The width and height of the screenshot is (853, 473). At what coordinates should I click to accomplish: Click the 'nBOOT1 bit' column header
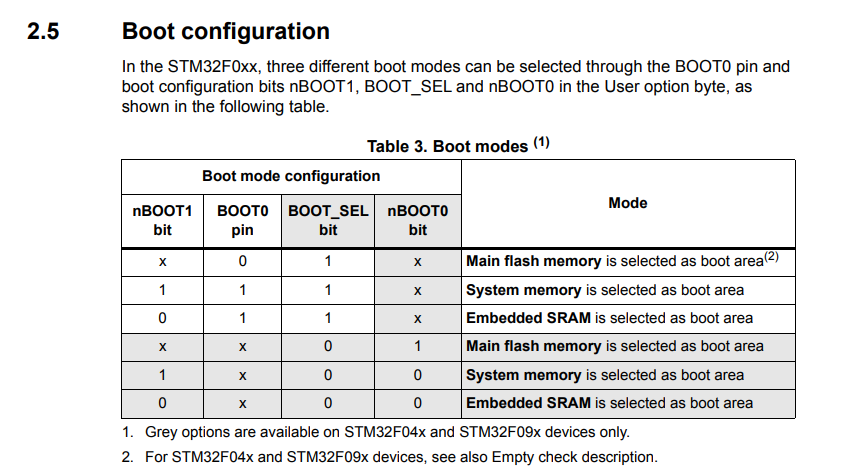(162, 220)
